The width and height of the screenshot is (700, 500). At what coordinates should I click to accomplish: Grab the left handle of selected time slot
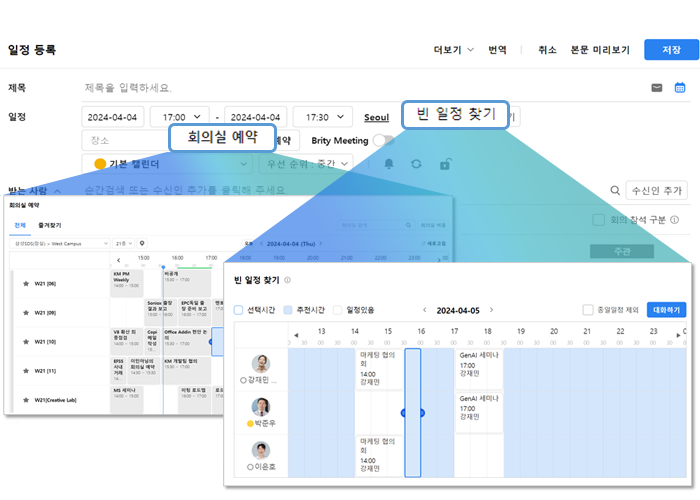pos(404,413)
